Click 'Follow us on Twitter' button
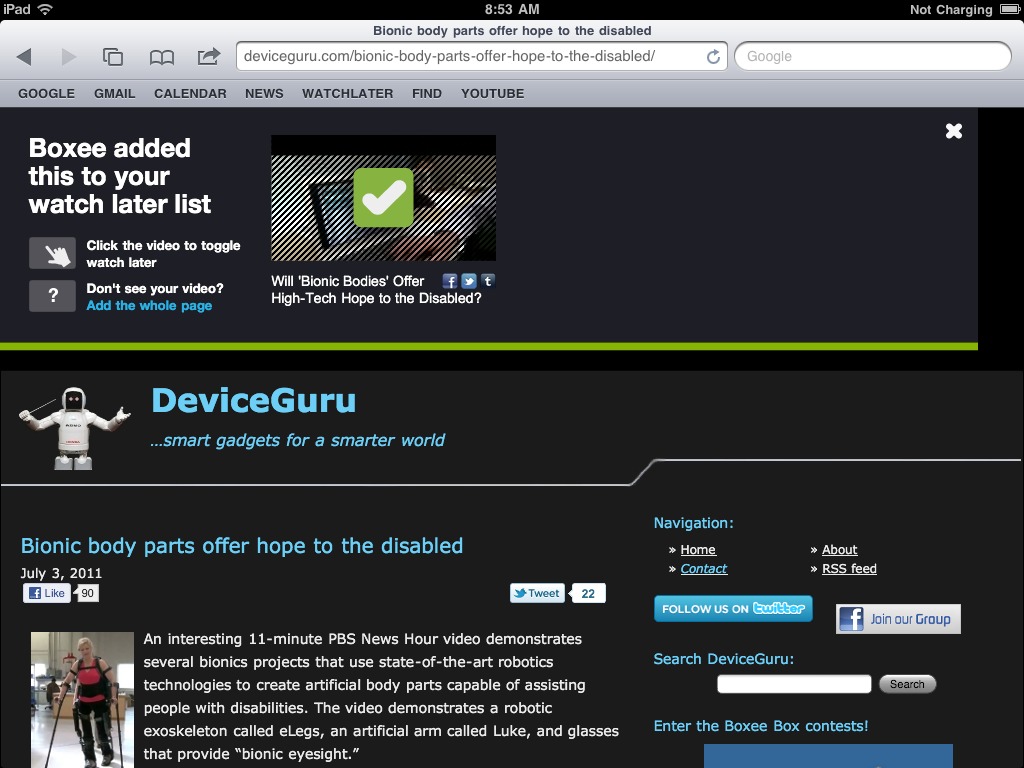1024x768 pixels. click(733, 609)
